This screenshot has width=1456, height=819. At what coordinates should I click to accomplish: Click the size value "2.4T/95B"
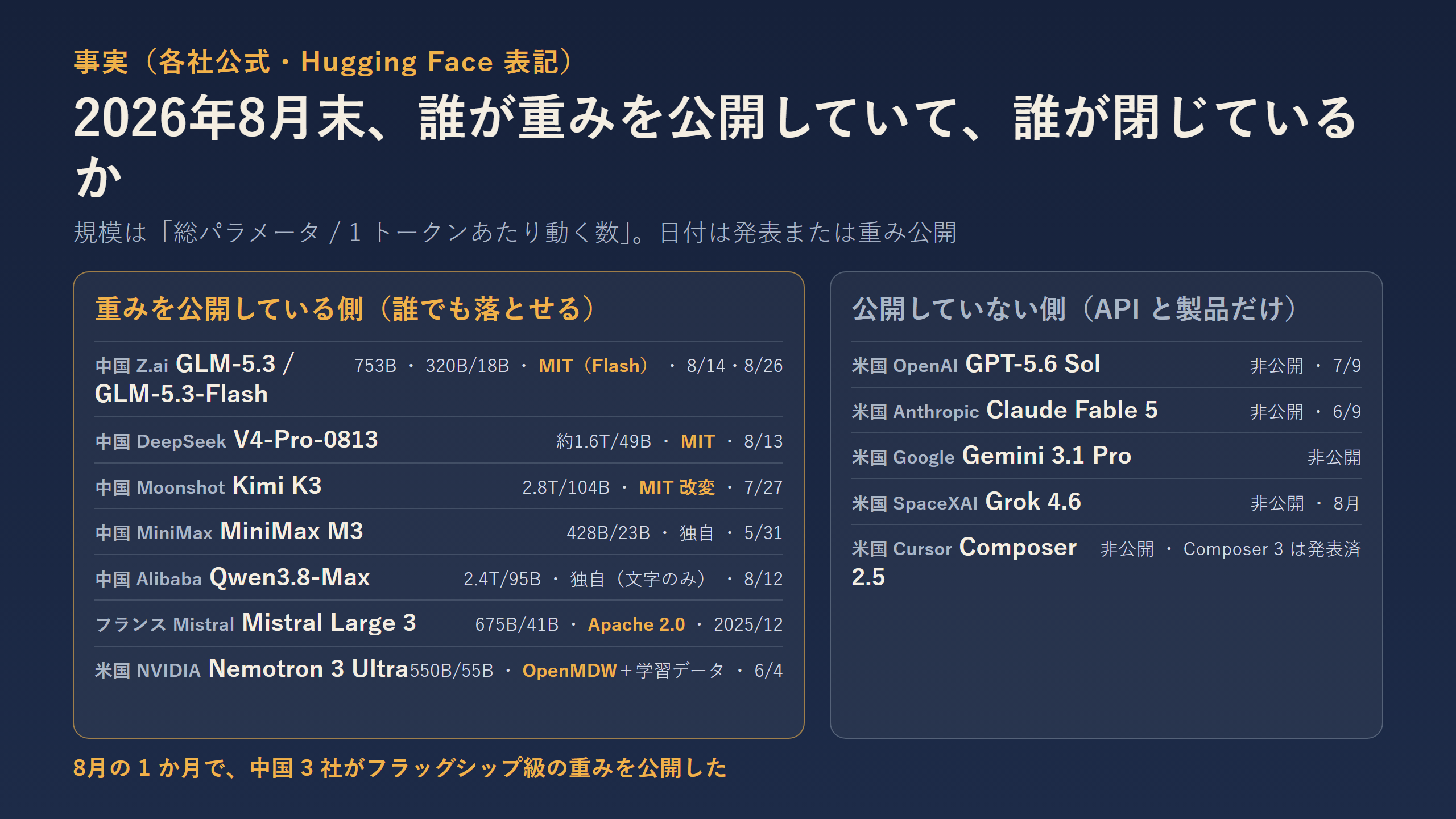[x=502, y=579]
